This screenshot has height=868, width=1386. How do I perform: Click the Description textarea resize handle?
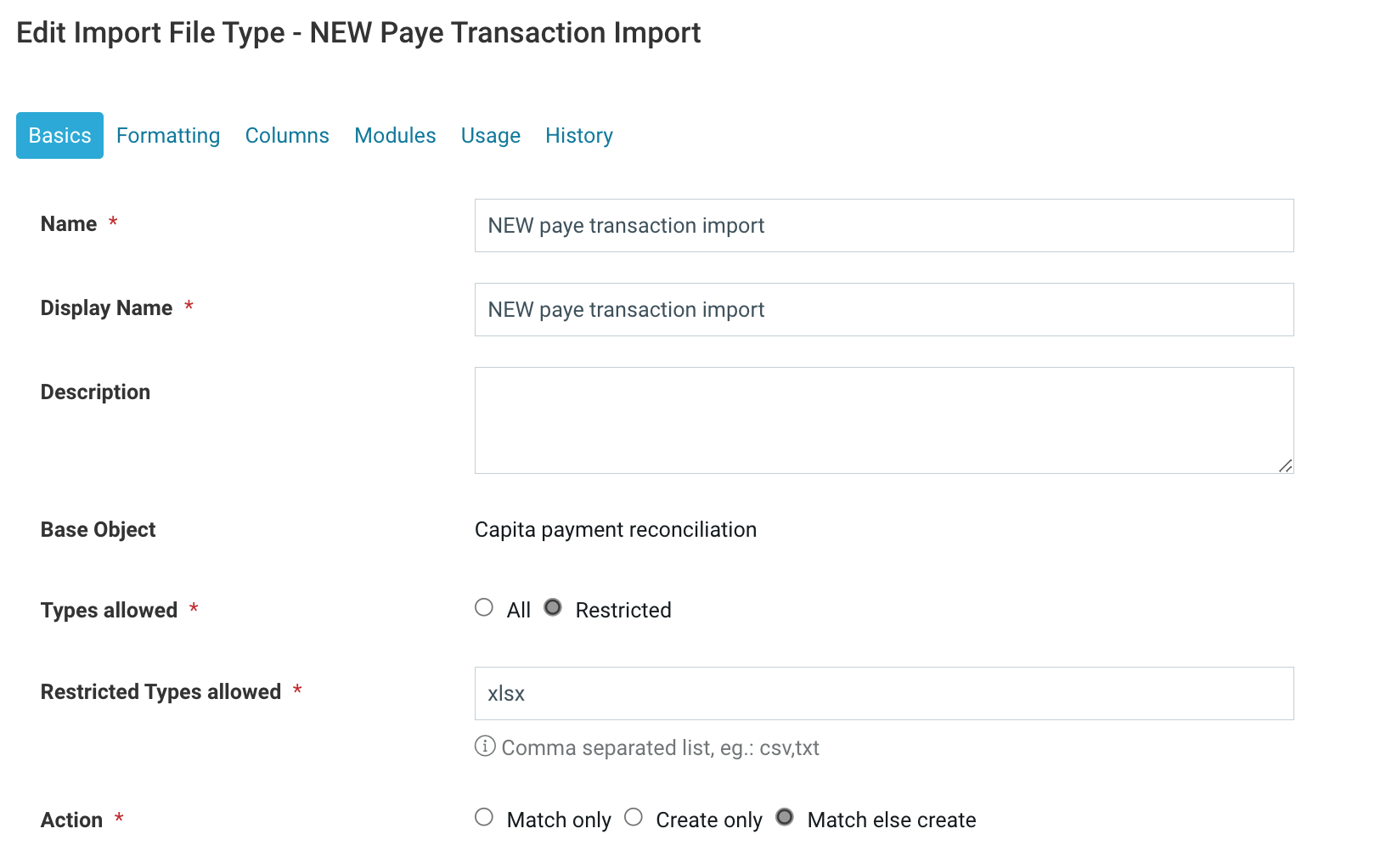[x=1285, y=465]
